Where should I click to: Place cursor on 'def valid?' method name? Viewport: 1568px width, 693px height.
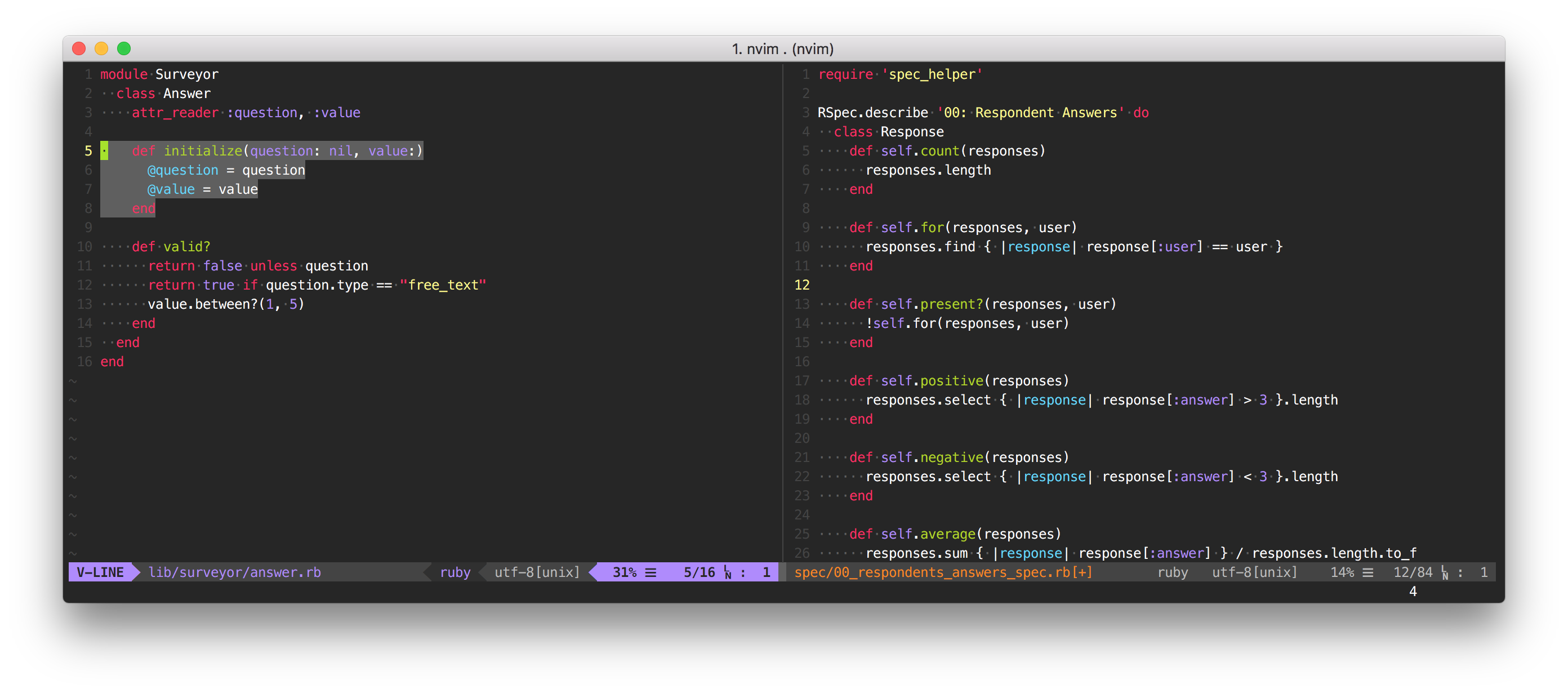coord(186,247)
